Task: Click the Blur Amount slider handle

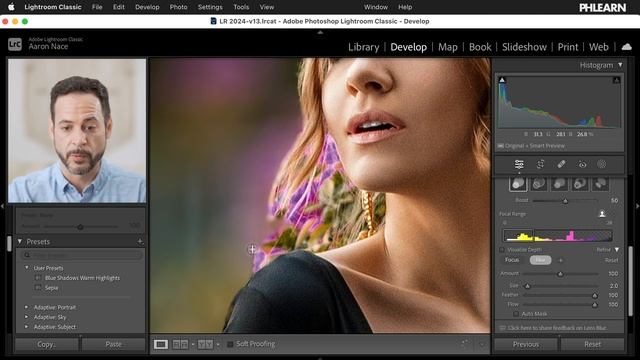Action: pyautogui.click(x=560, y=274)
